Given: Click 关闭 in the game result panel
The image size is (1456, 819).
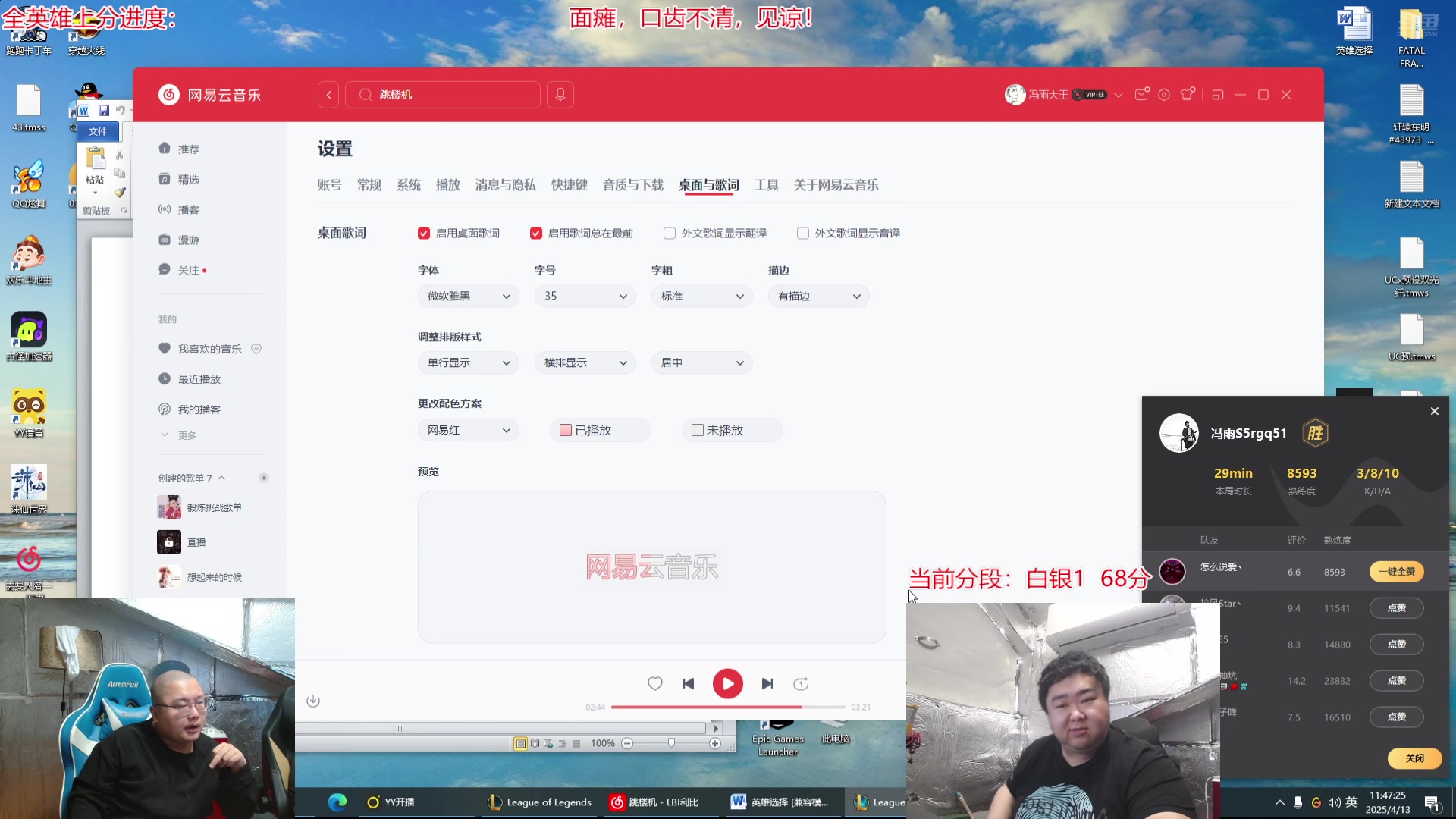Looking at the screenshot, I should 1414,758.
